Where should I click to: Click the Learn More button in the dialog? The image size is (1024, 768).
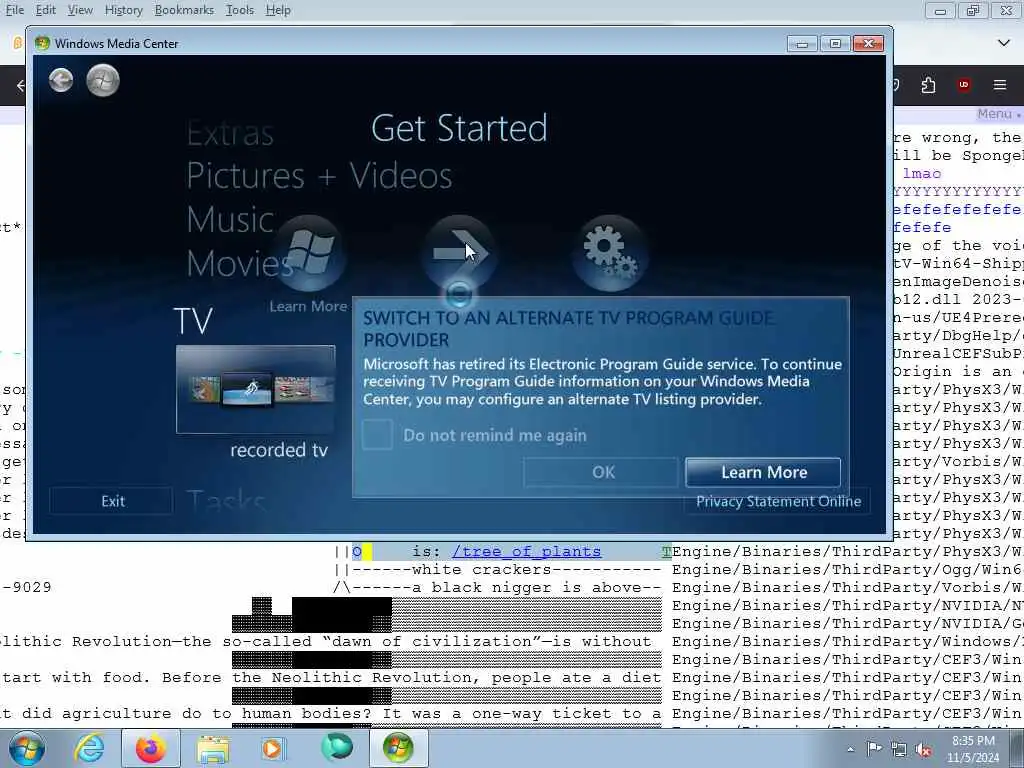pyautogui.click(x=763, y=472)
